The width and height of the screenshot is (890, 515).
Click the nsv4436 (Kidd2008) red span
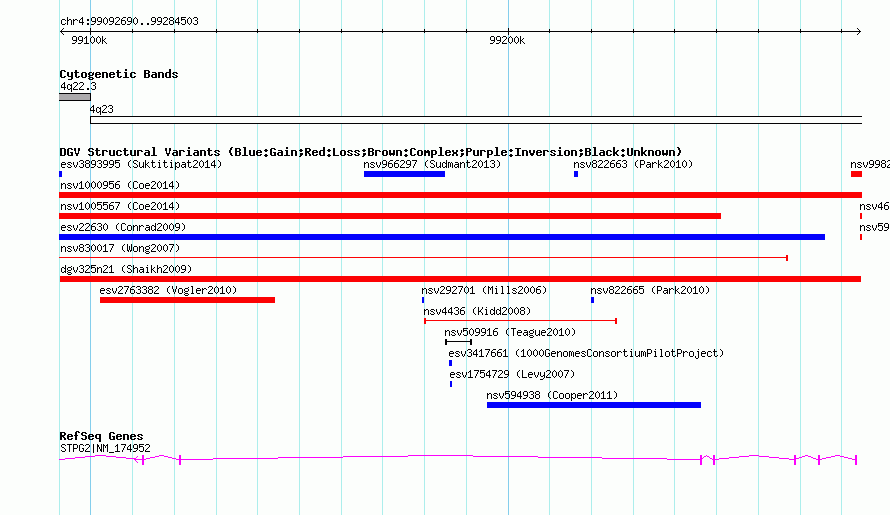click(x=520, y=321)
